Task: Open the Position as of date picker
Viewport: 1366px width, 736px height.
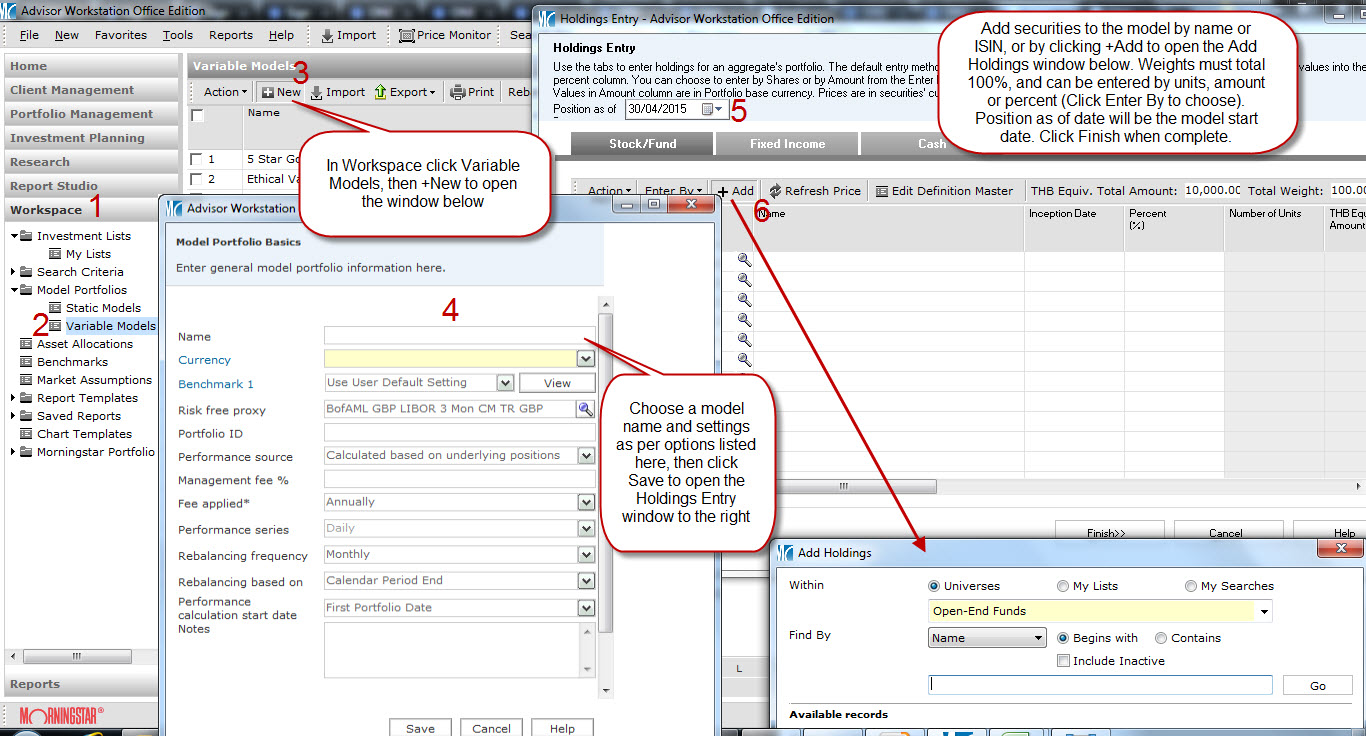Action: click(x=713, y=109)
